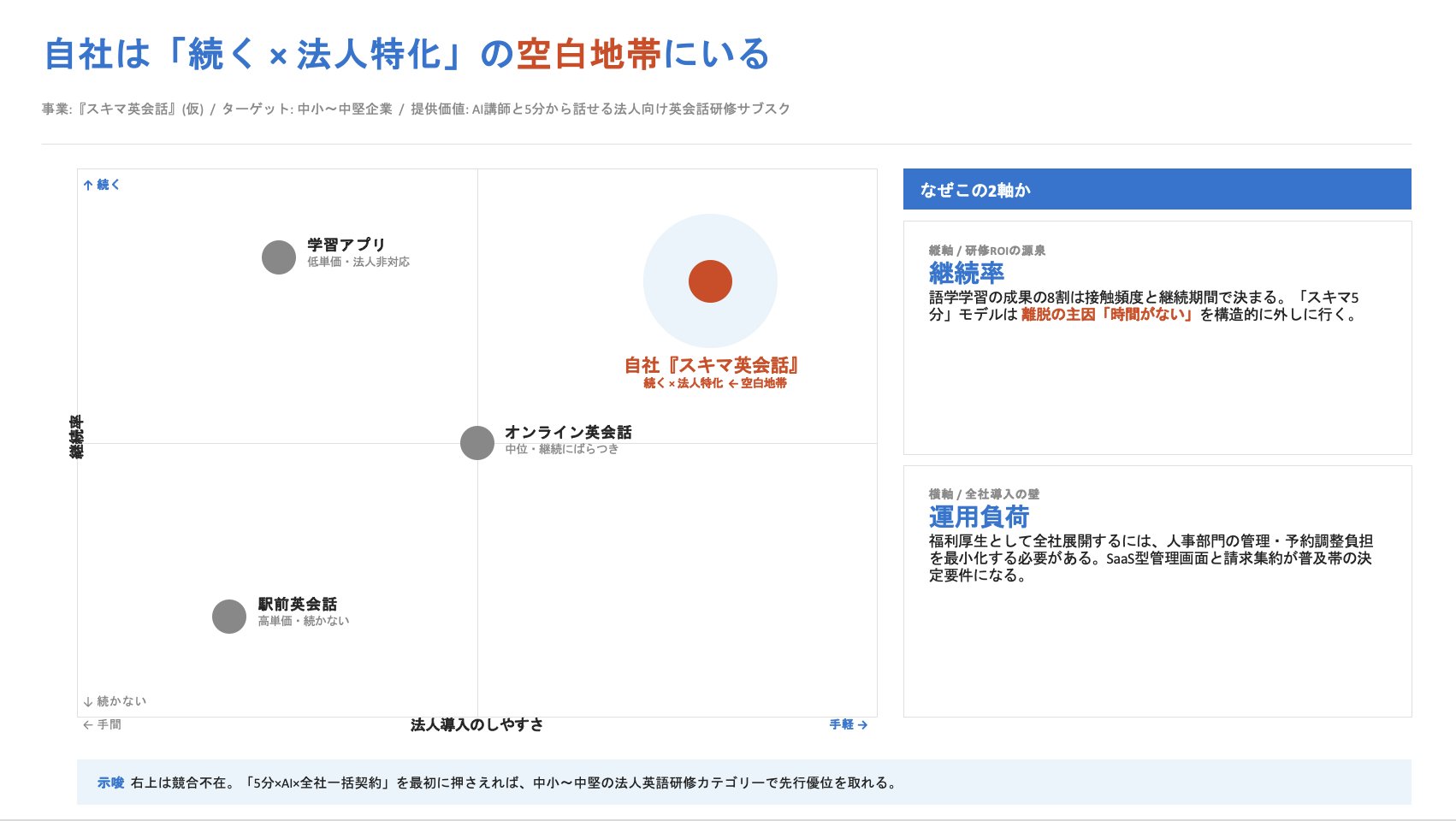Click the なぜこの2軸か header bar
The image size is (1456, 821).
1157,189
